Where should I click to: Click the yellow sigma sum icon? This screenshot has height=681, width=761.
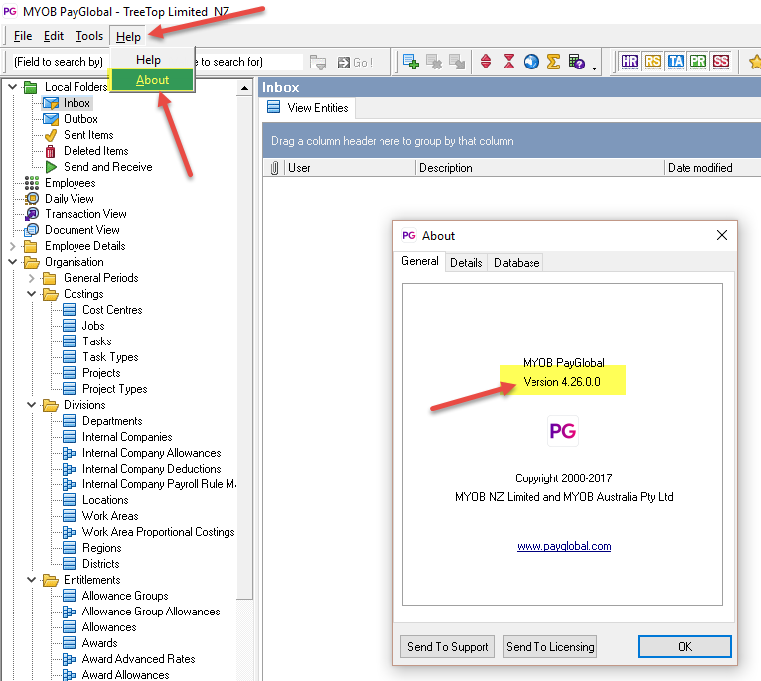[x=553, y=62]
